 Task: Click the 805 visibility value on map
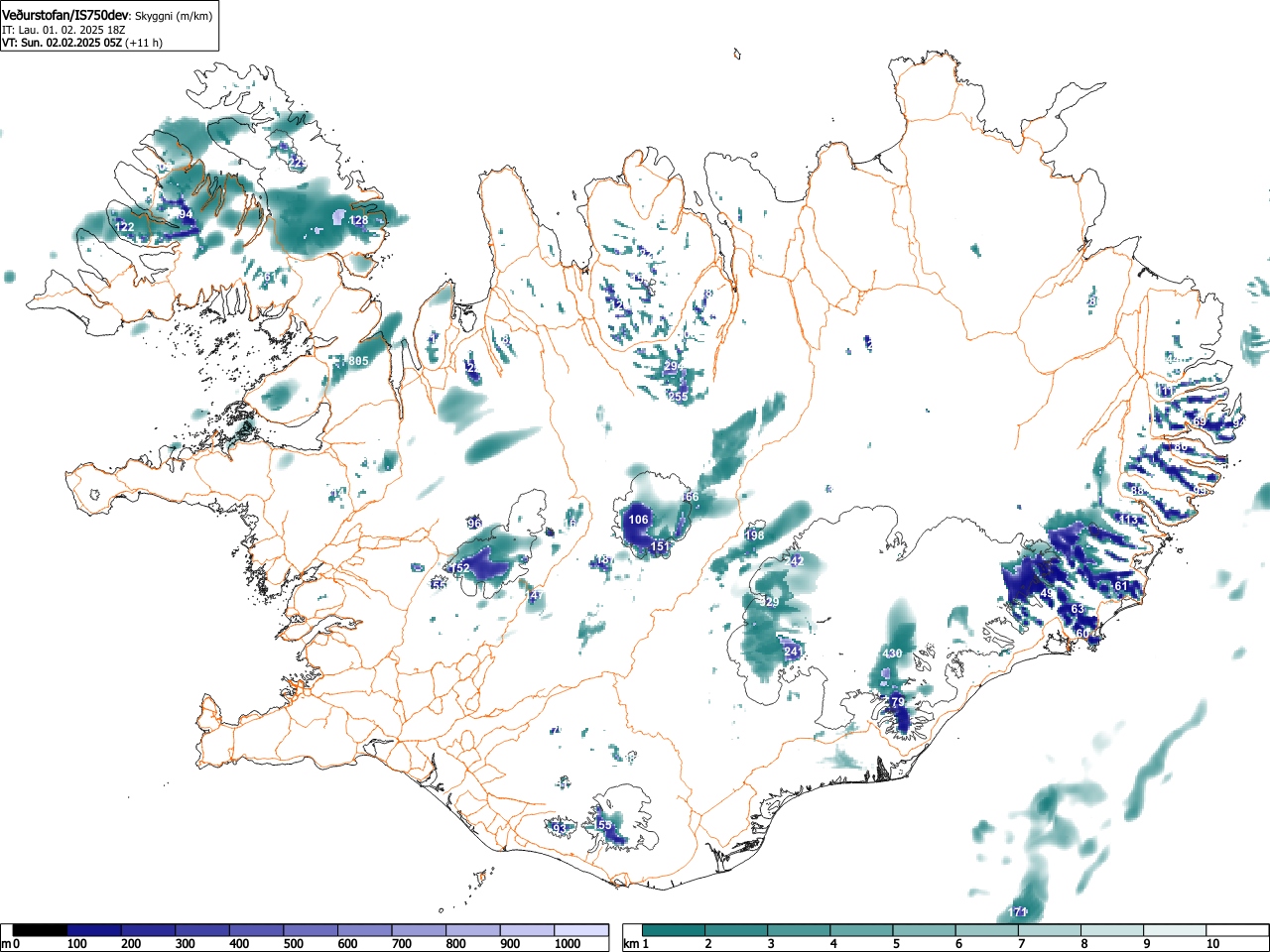click(x=358, y=361)
